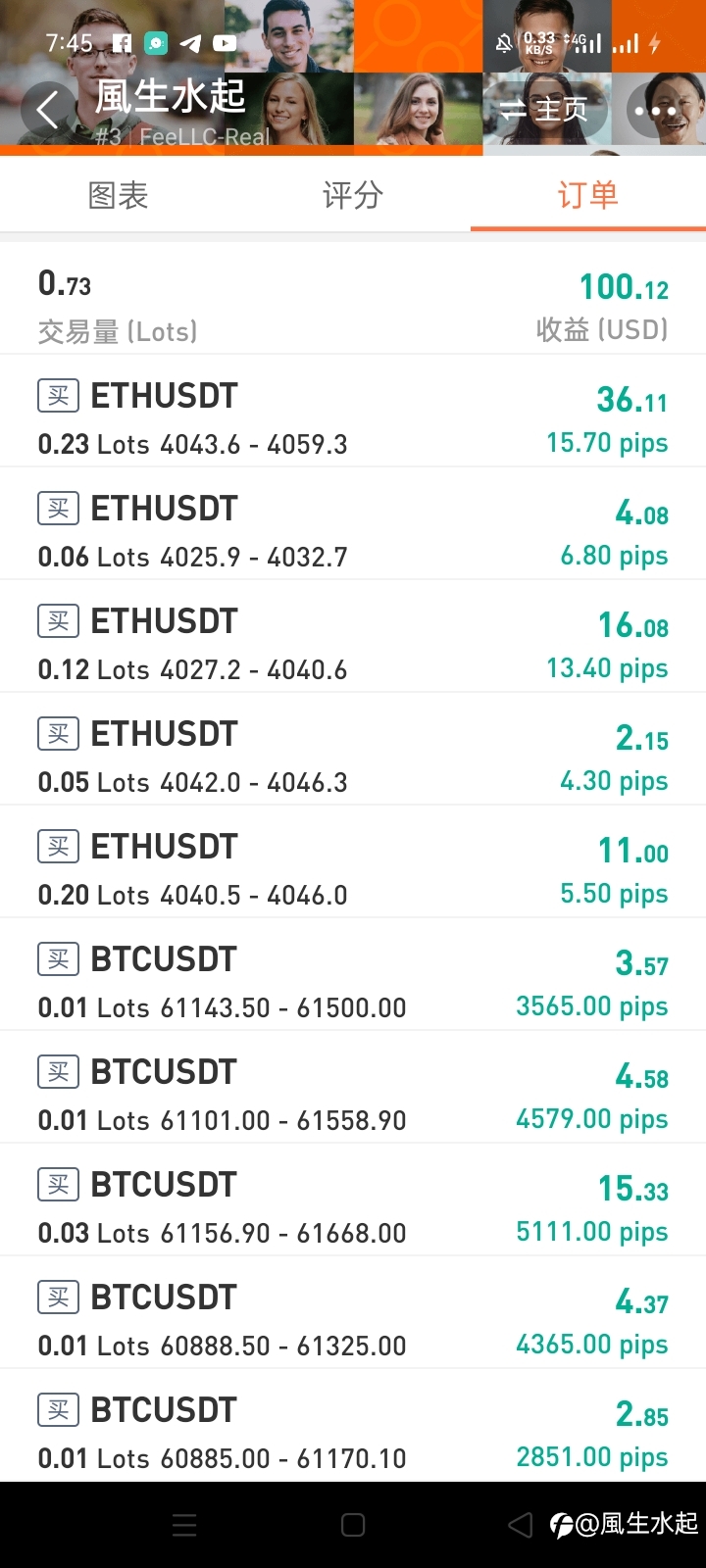This screenshot has width=706, height=1568.
Task: Open BTCUSDT order with 4.58 profit
Action: [353, 1087]
